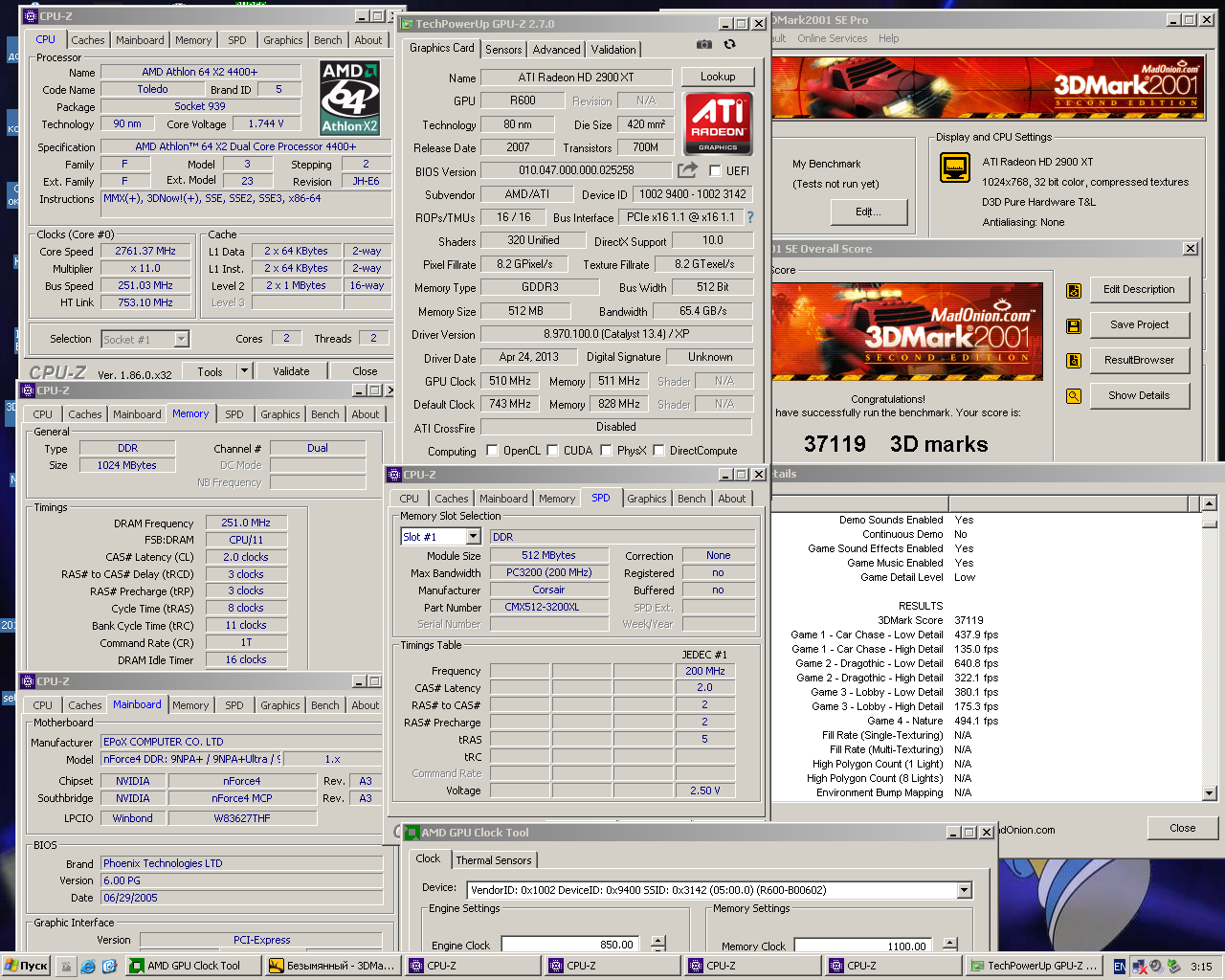This screenshot has width=1225, height=980.
Task: Click the DRAM Frequency value 251.0 MHz
Action: (246, 523)
